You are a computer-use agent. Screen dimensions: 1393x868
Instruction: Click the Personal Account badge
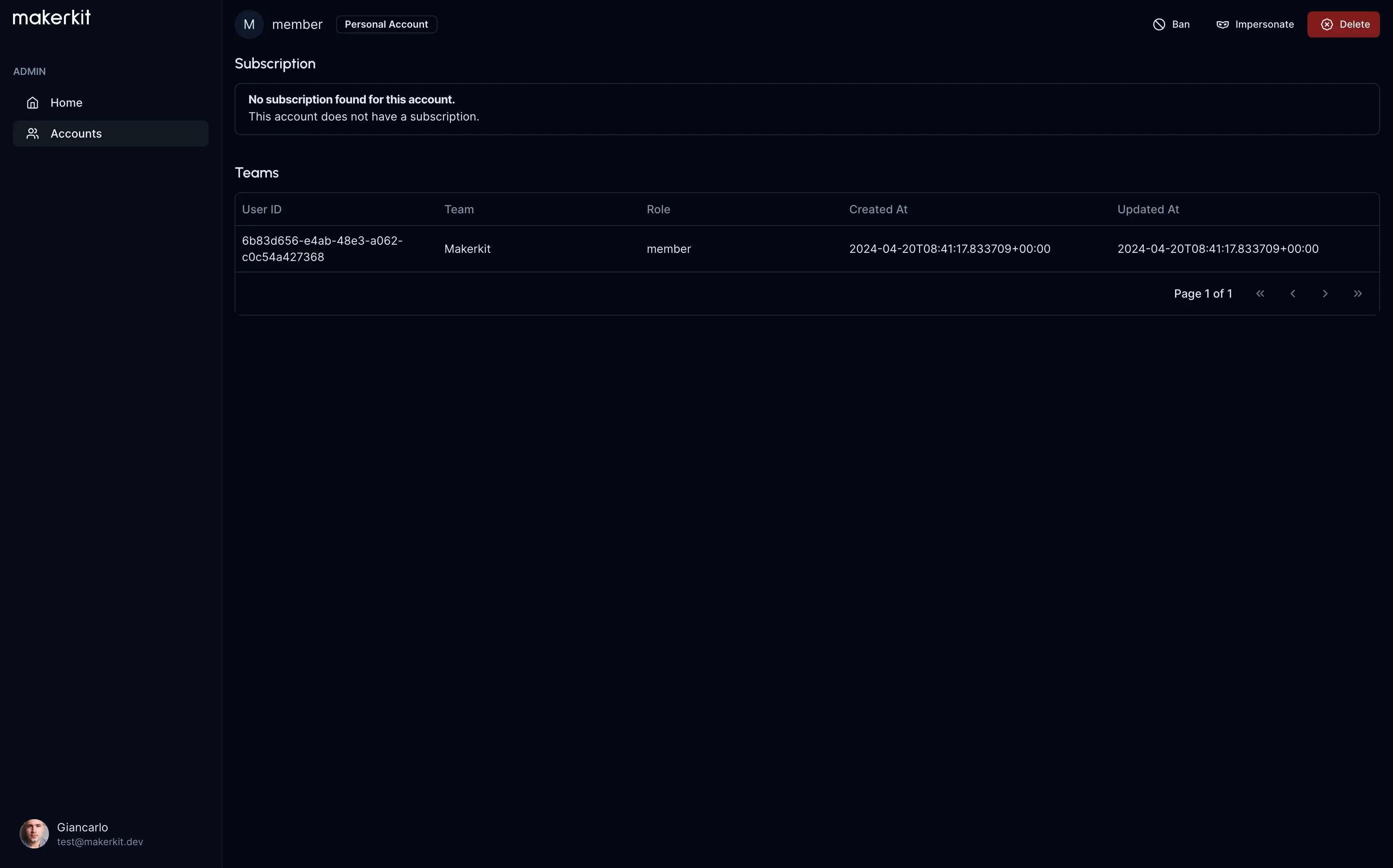click(x=387, y=25)
